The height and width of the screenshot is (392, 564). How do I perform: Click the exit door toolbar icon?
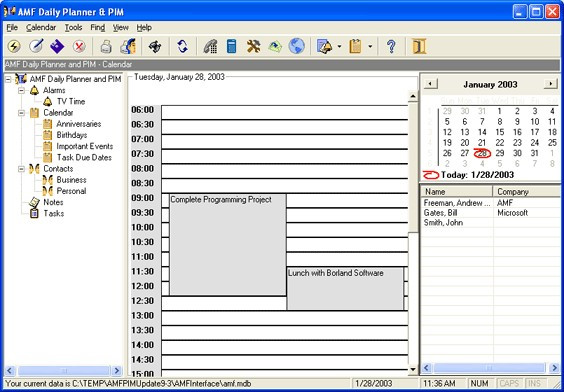(x=419, y=46)
